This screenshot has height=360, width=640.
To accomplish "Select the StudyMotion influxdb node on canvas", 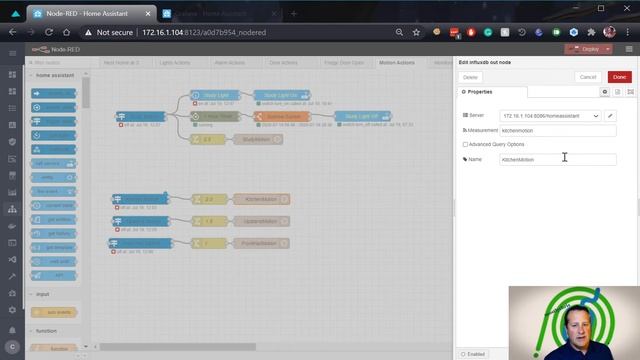I will click(x=258, y=139).
